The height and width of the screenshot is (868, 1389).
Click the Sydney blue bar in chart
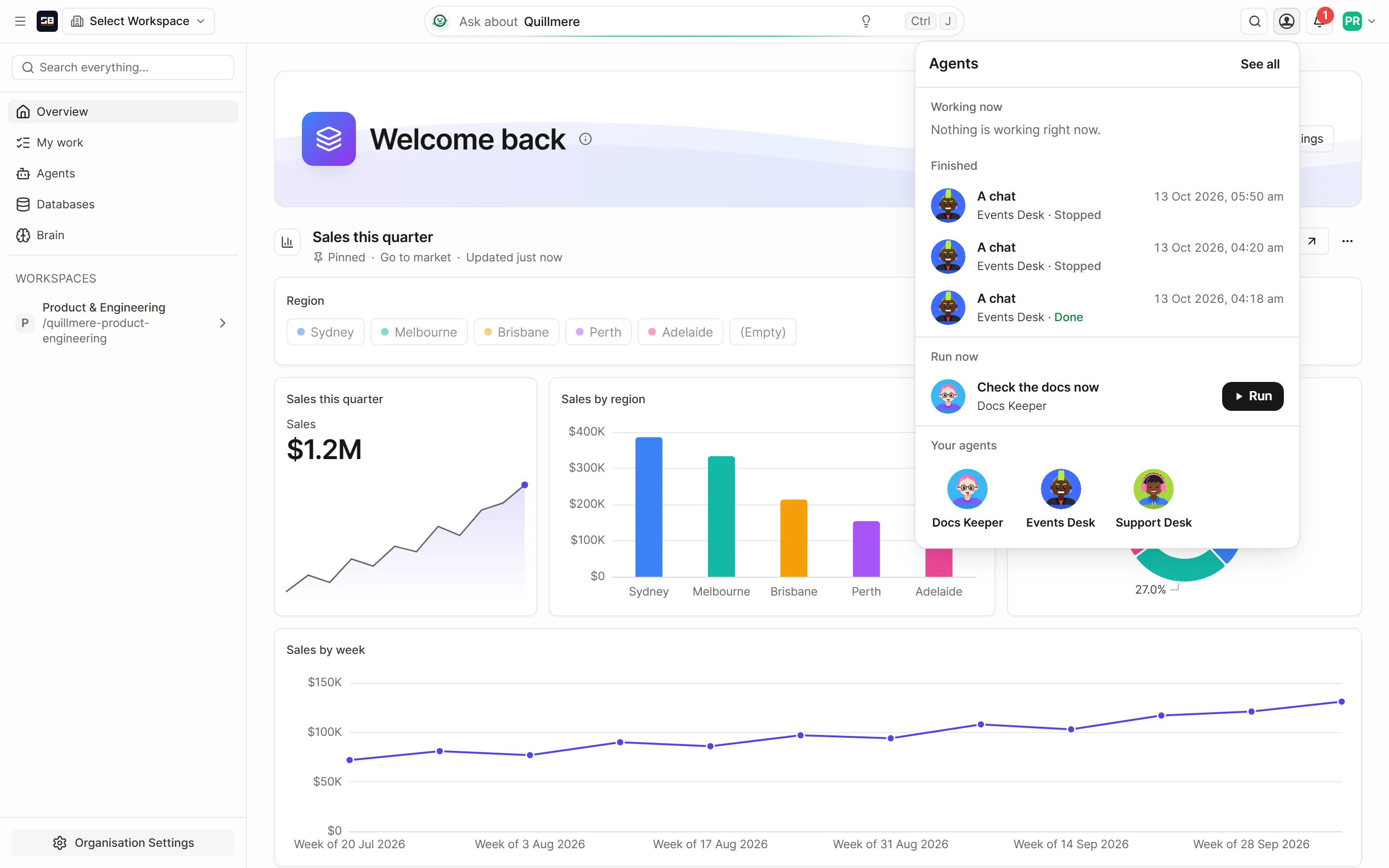click(x=649, y=507)
